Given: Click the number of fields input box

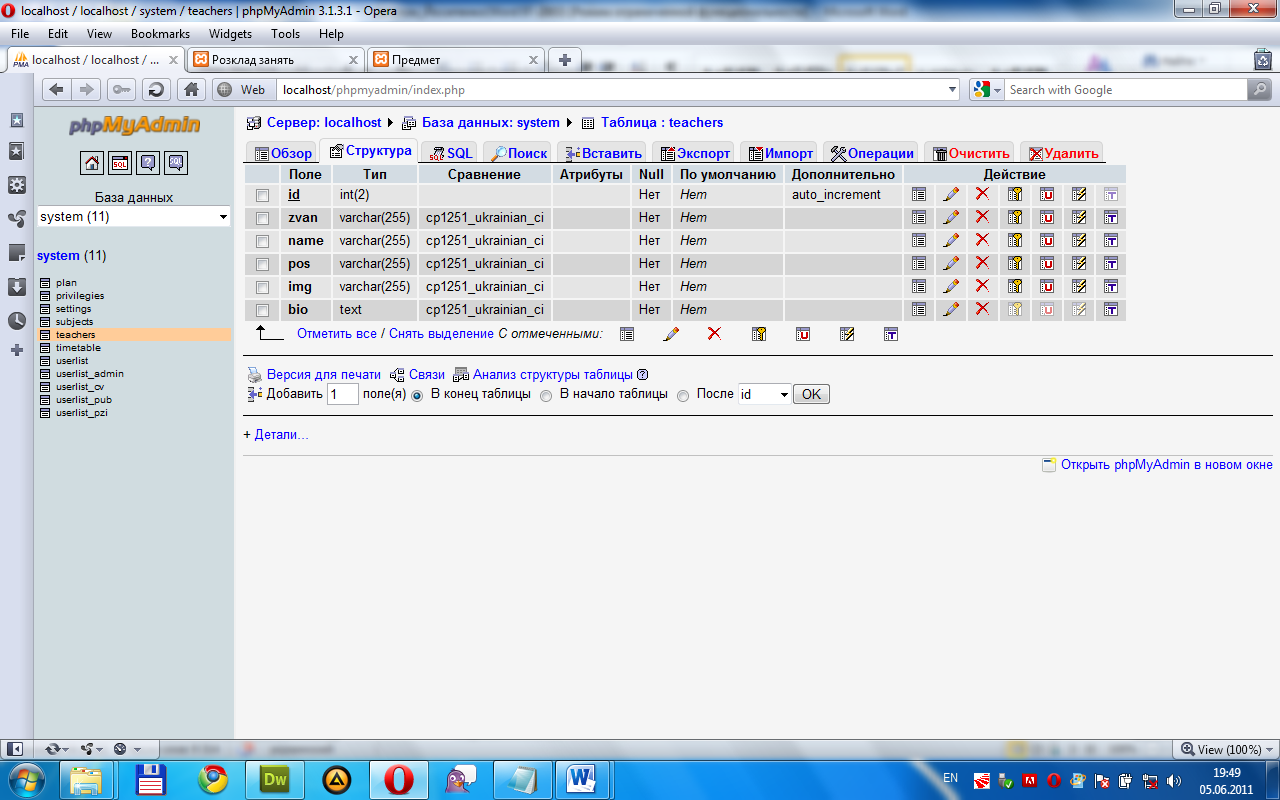Looking at the screenshot, I should coord(343,394).
